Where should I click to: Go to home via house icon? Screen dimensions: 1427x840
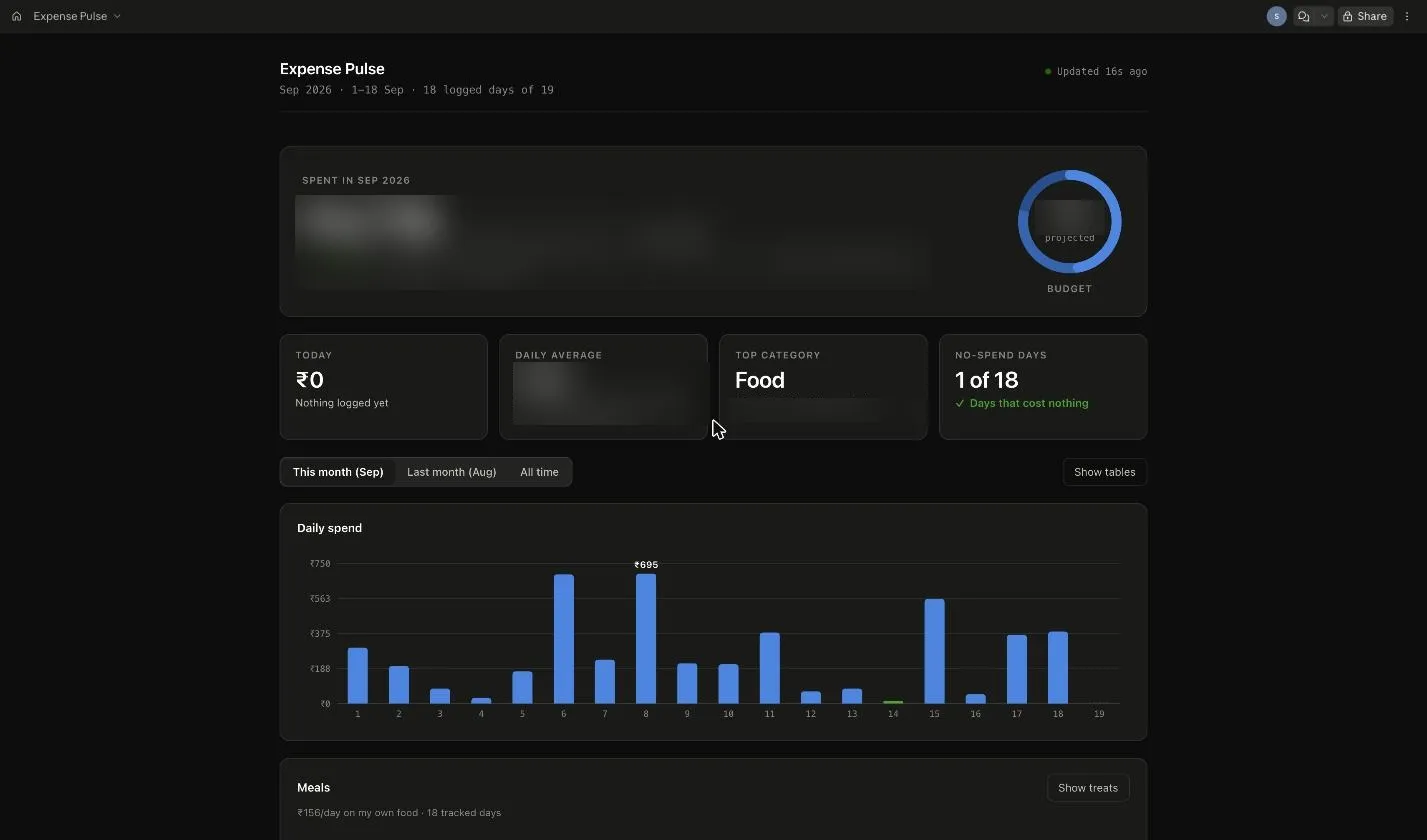(x=16, y=16)
